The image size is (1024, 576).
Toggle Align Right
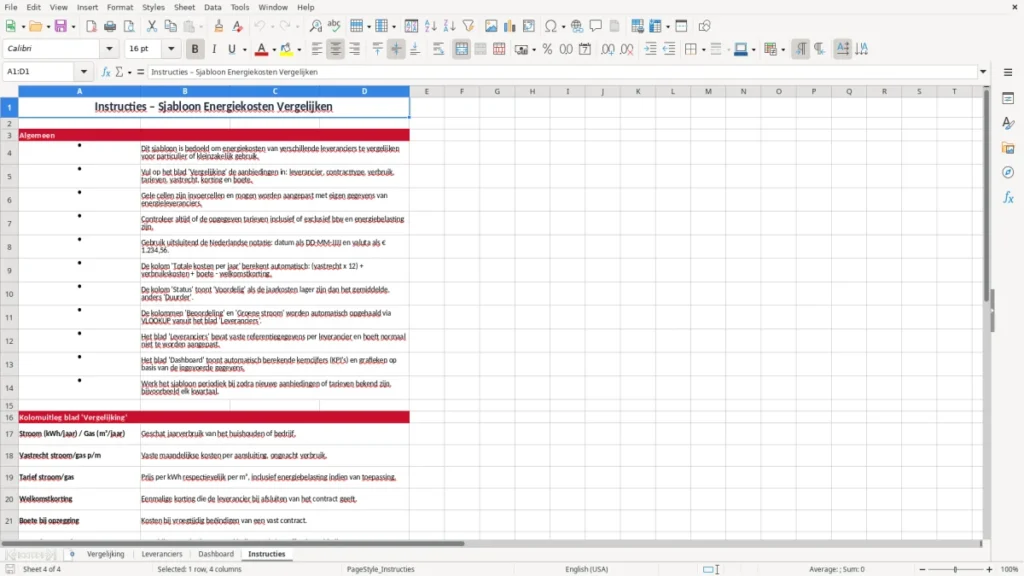pos(355,49)
